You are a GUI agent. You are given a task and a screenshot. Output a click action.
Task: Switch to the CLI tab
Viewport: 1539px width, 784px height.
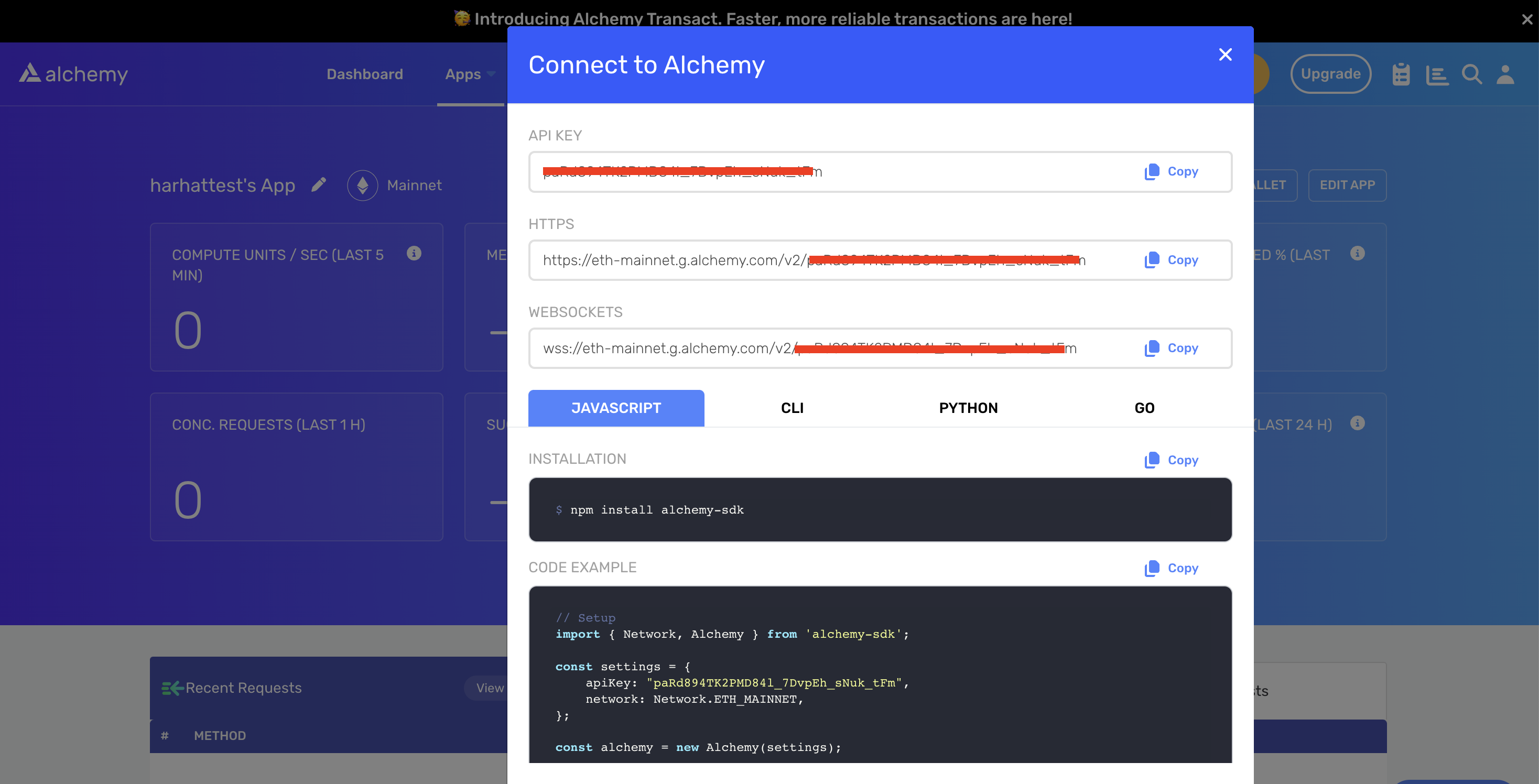pos(792,408)
